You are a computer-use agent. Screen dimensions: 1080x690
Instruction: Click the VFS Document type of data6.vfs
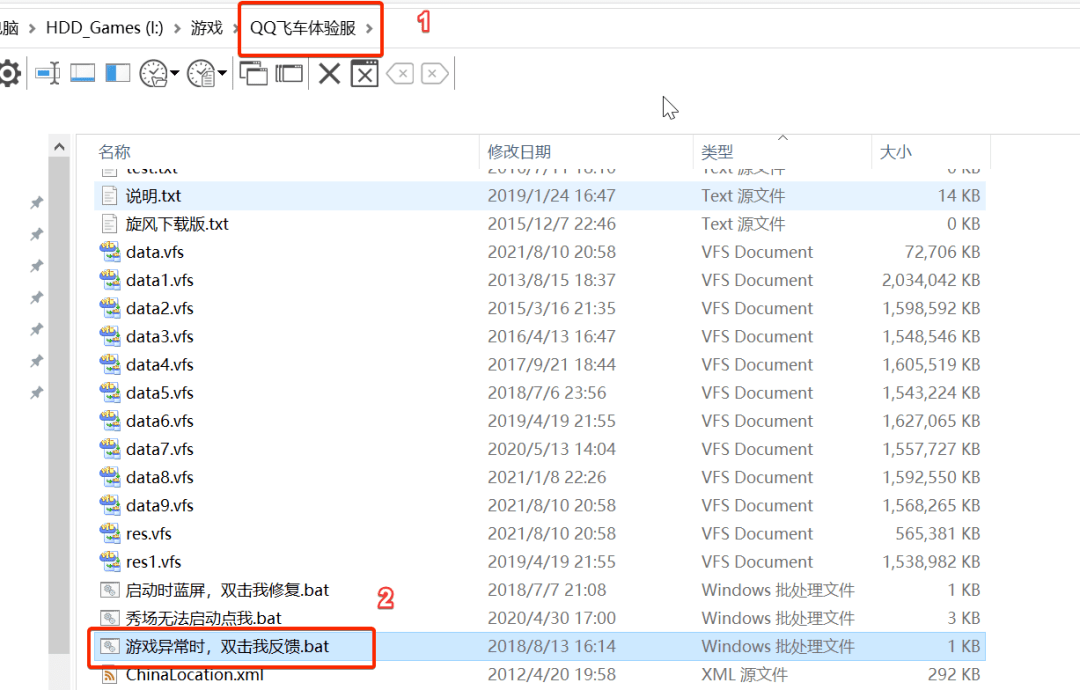tap(758, 421)
